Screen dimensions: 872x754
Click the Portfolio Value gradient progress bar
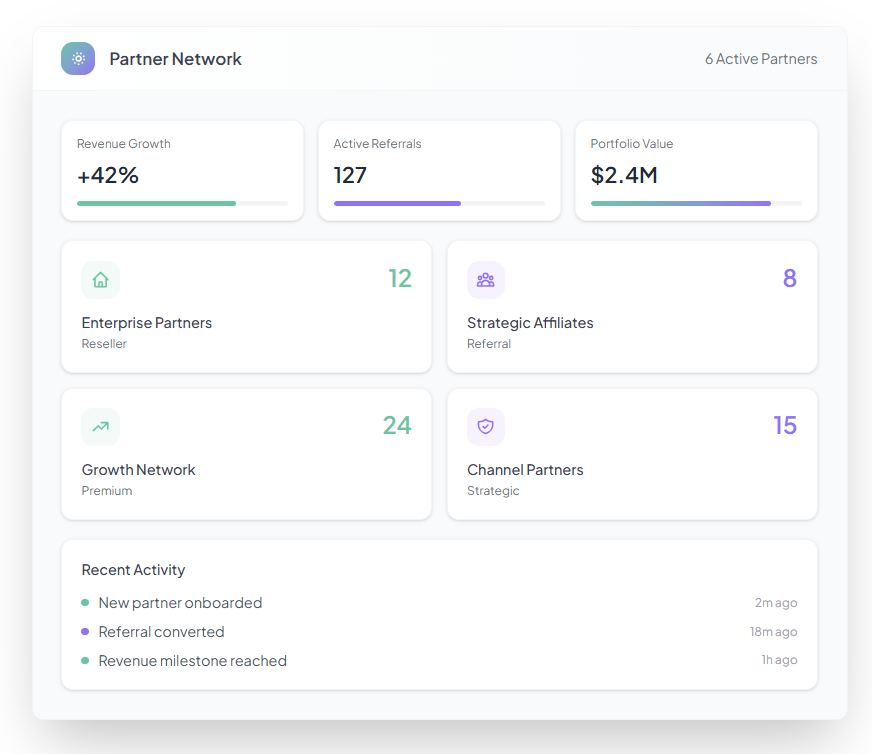pyautogui.click(x=696, y=203)
